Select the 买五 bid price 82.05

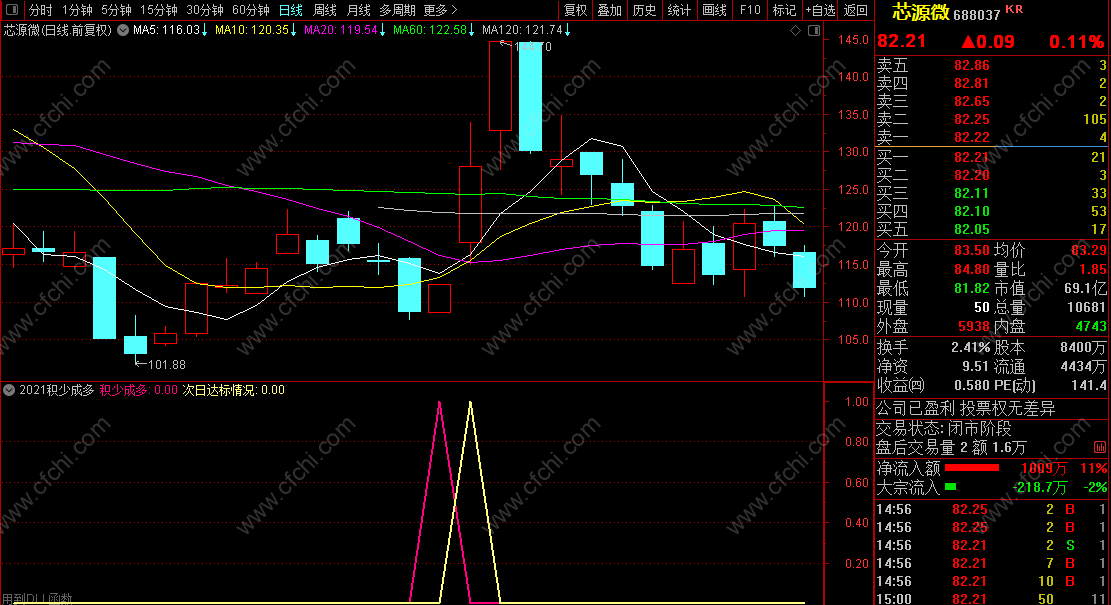pyautogui.click(x=971, y=230)
